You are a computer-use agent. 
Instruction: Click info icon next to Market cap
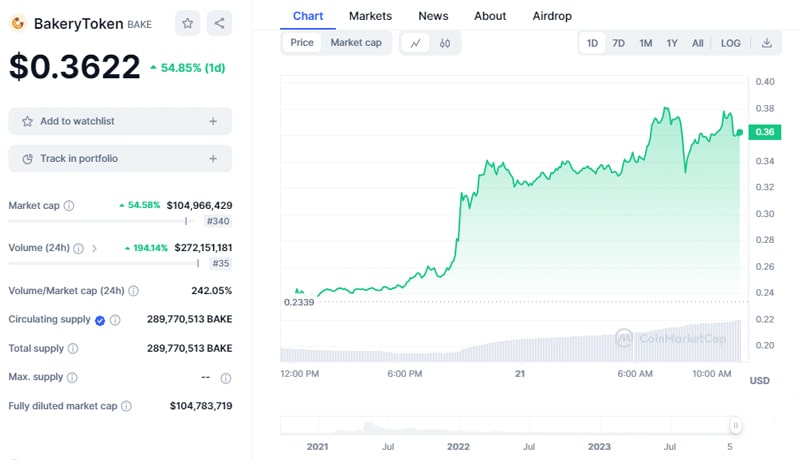[x=69, y=205]
